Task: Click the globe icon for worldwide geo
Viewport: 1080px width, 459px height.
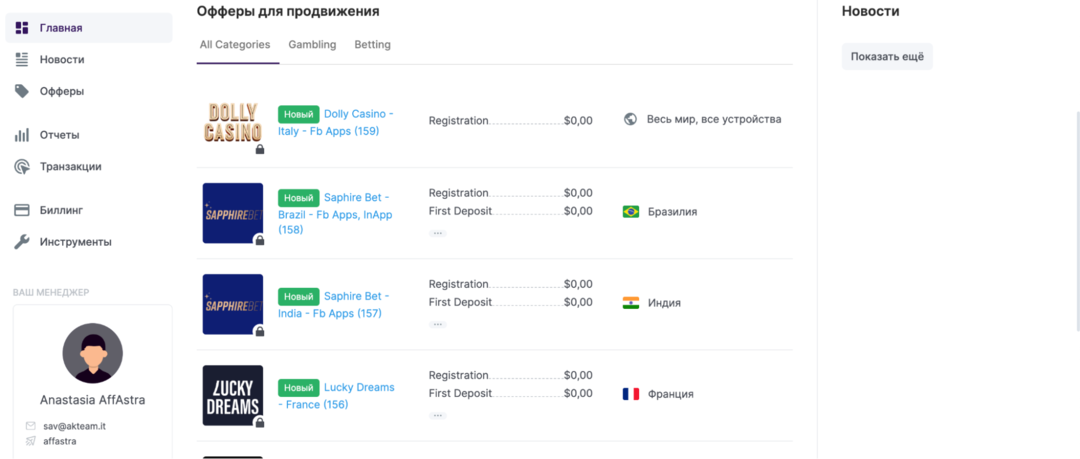Action: [631, 119]
